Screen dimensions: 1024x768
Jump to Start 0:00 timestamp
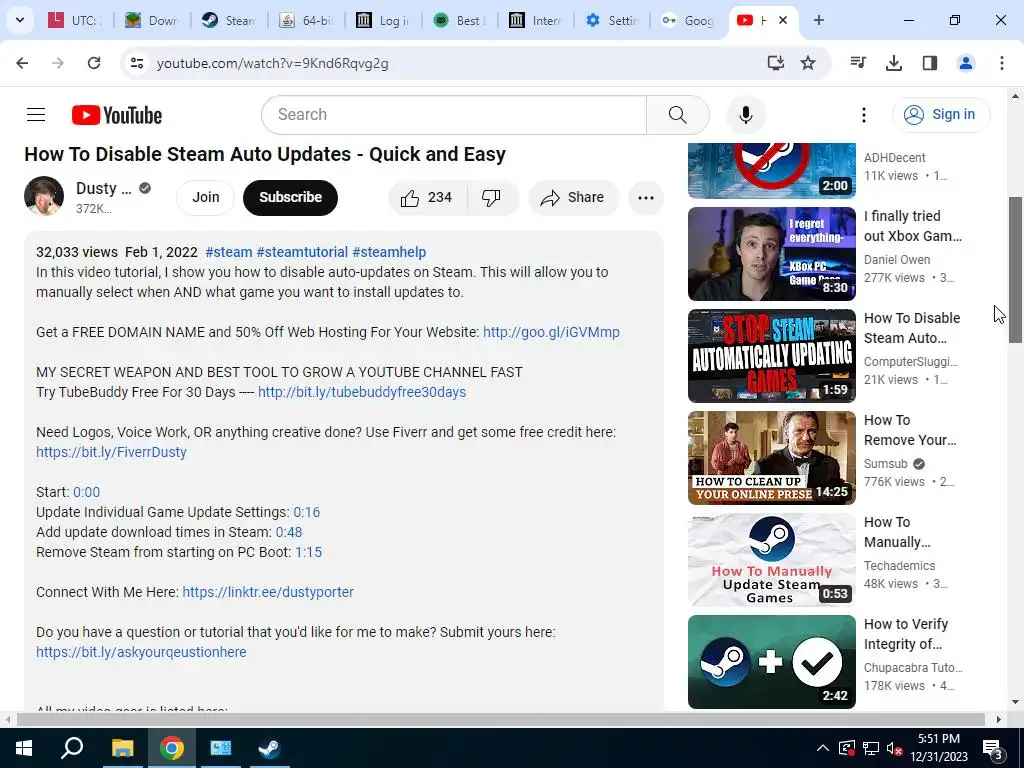point(86,492)
